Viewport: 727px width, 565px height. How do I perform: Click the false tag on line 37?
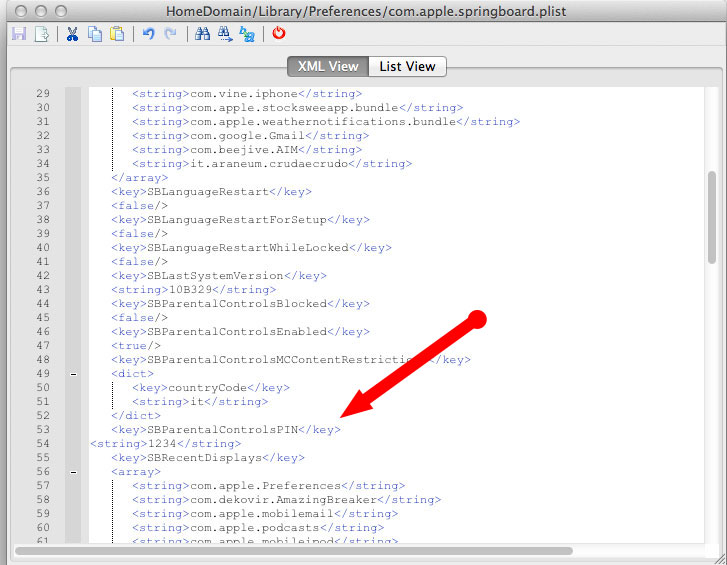click(140, 205)
